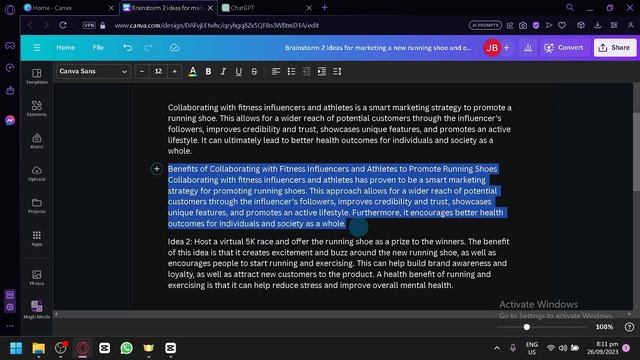Show hidden tray icons chevron
640x360 pixels.
(x=497, y=348)
